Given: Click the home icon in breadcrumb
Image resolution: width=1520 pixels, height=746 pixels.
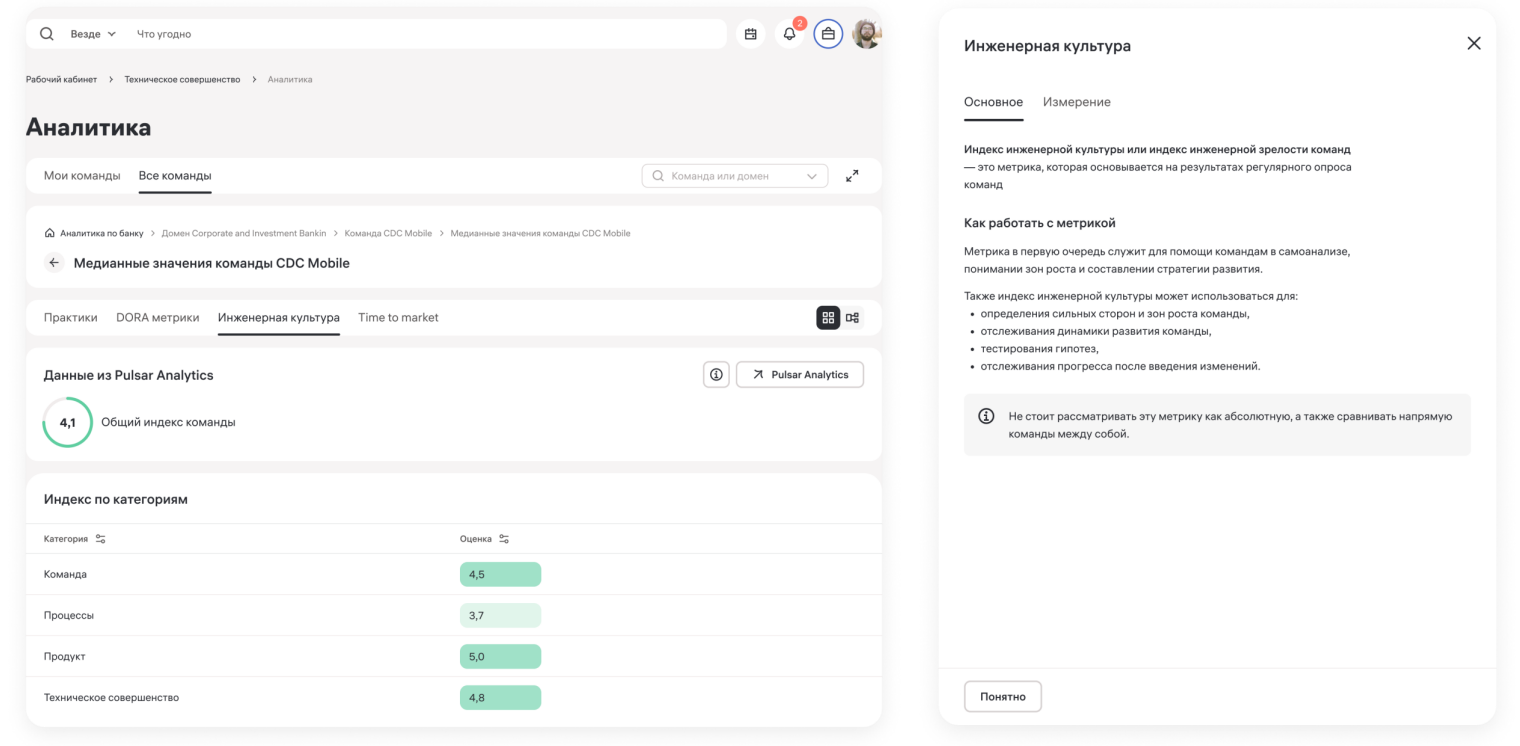Looking at the screenshot, I should [x=48, y=232].
